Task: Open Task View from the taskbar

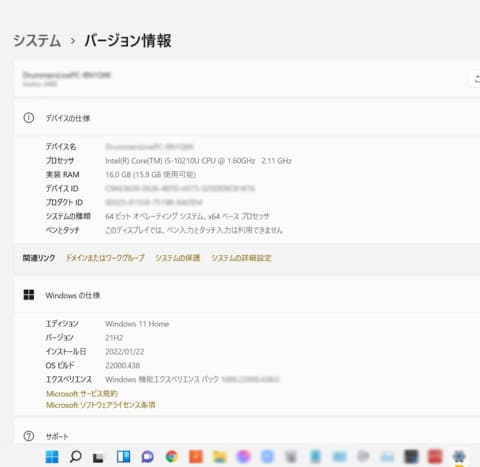Action: pyautogui.click(x=98, y=457)
